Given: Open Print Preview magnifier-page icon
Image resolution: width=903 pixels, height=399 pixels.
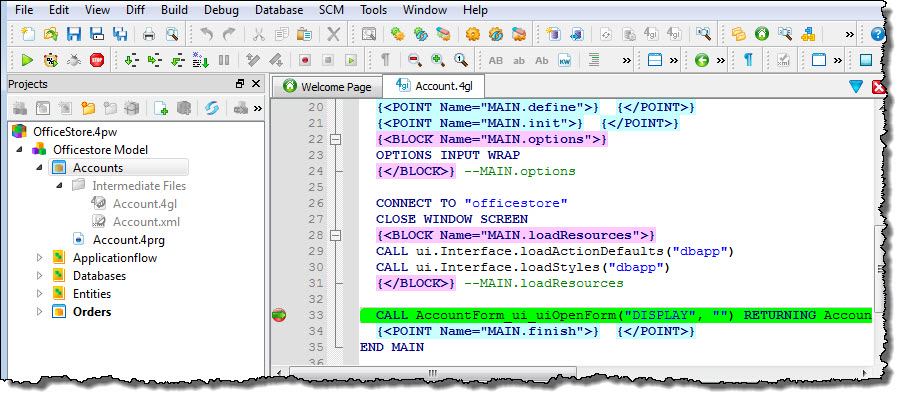Looking at the screenshot, I should coord(172,35).
